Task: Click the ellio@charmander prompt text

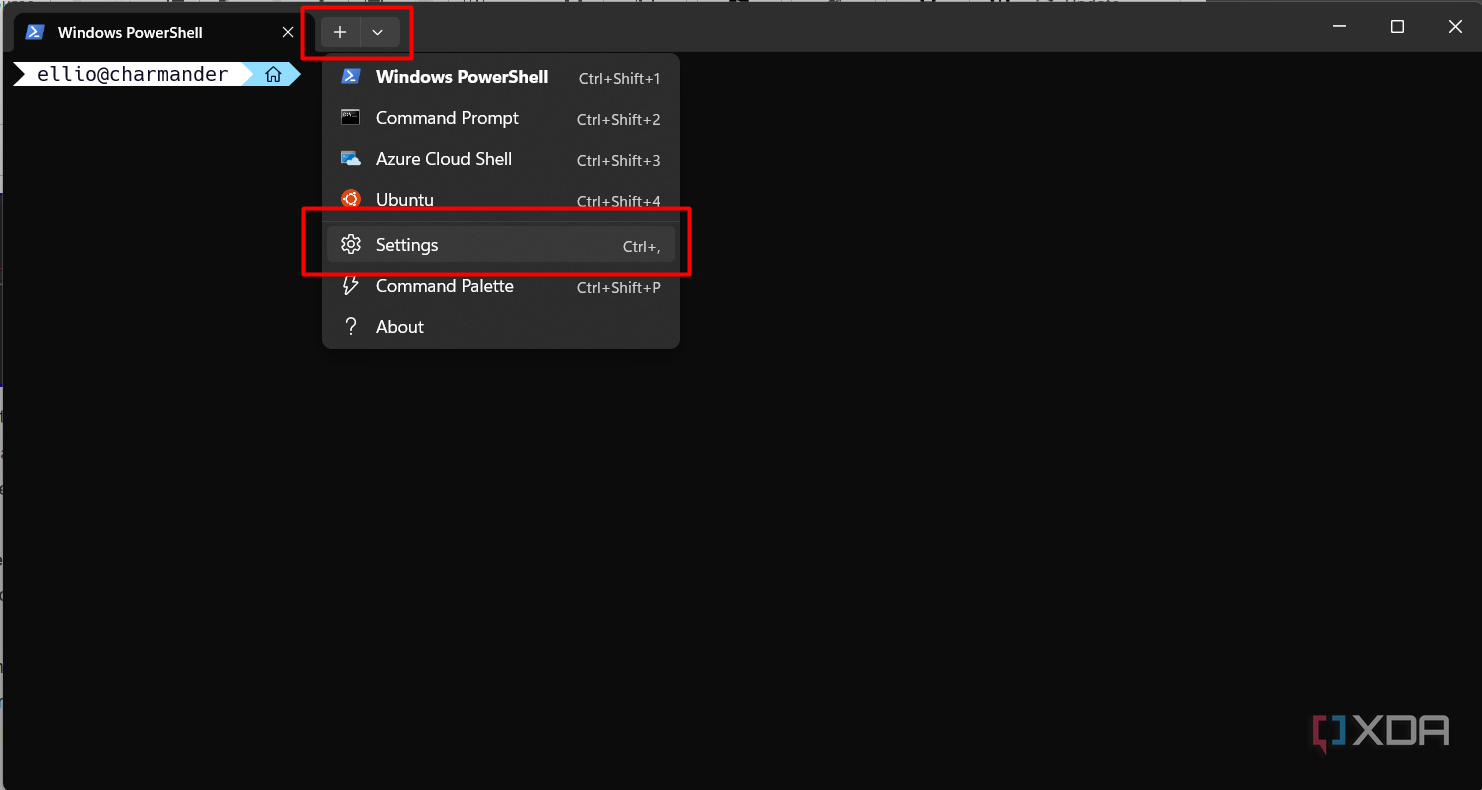Action: 133,74
